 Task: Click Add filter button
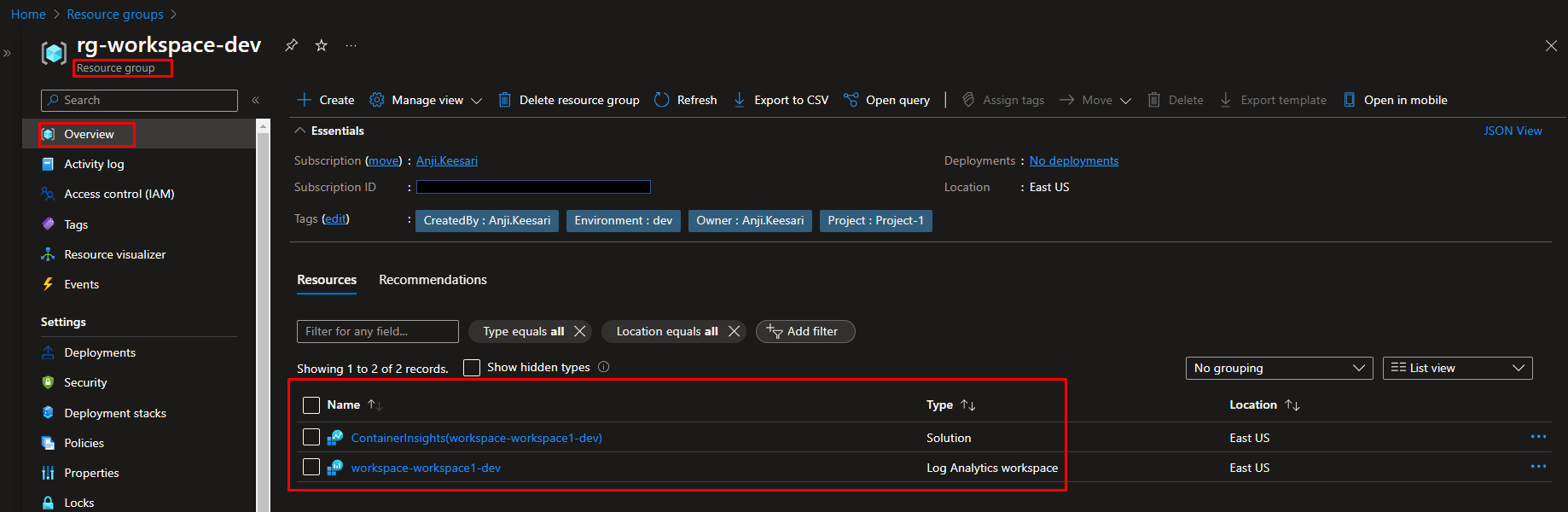[805, 331]
